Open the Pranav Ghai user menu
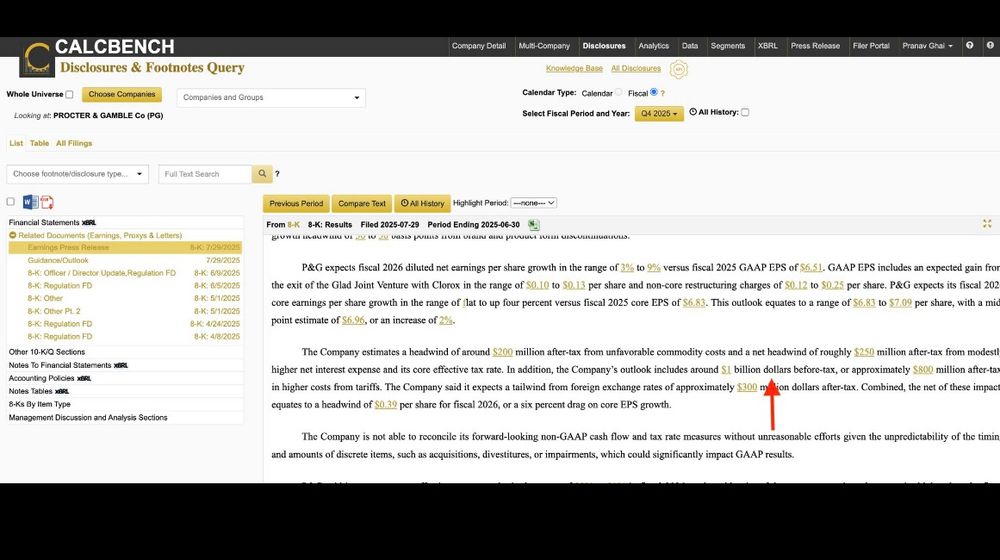1000x560 pixels. 927,46
